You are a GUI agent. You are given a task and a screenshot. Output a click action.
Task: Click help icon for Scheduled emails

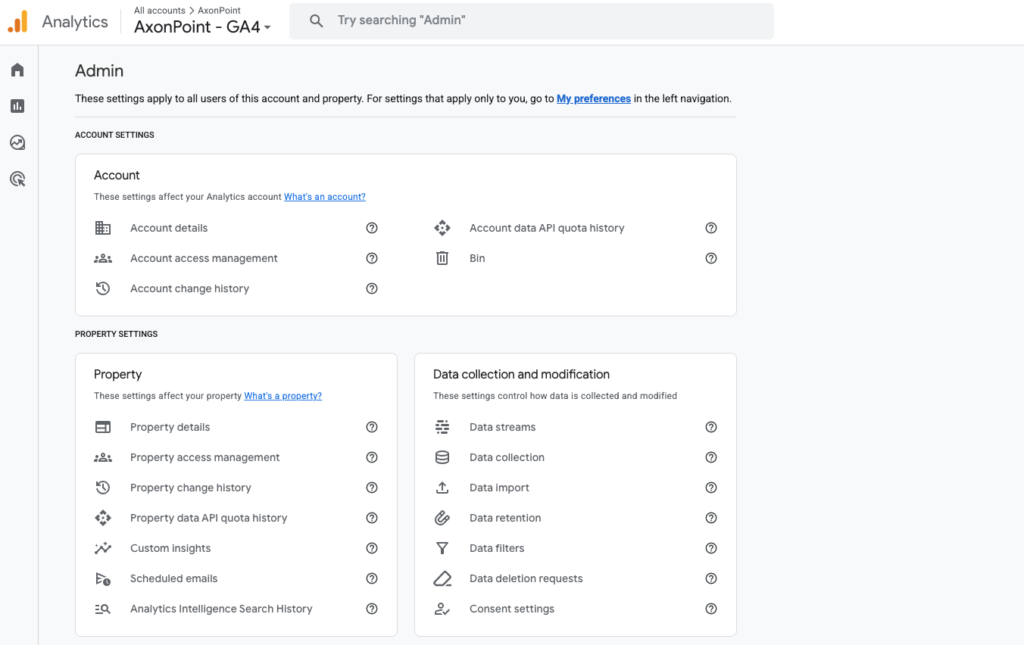tap(372, 578)
